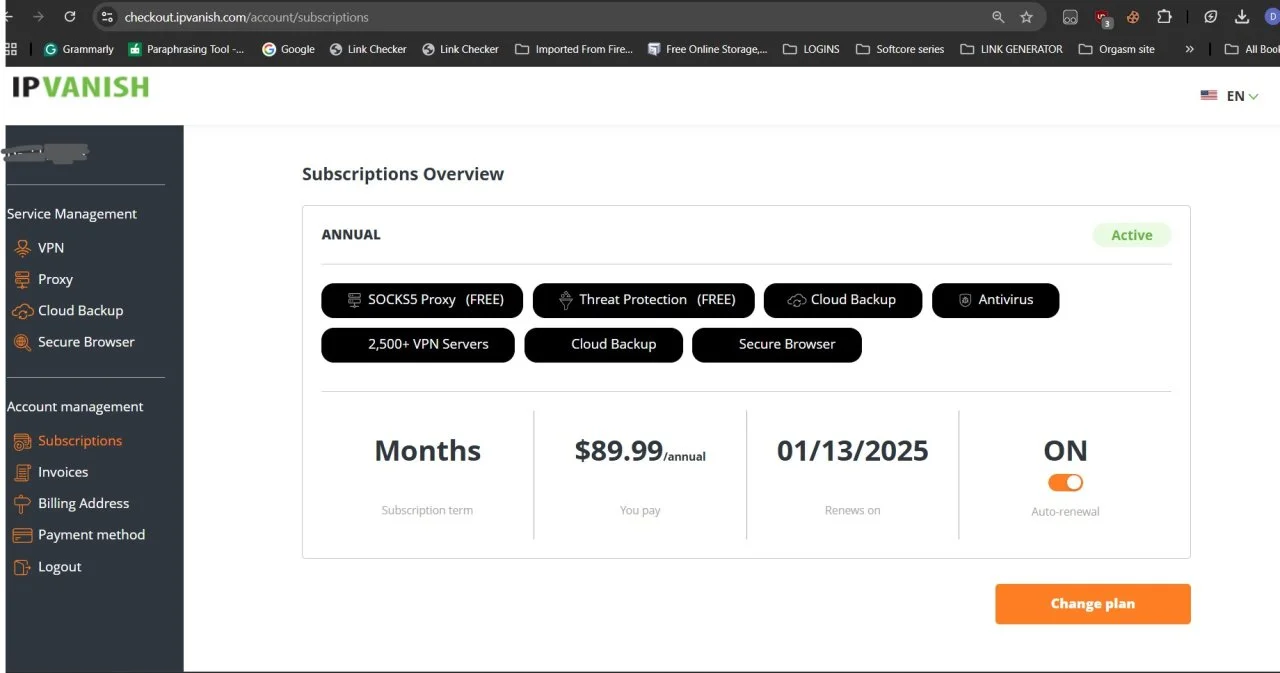Expand the hidden bookmarks overflow chevron
The image size is (1280, 673).
click(x=1189, y=49)
